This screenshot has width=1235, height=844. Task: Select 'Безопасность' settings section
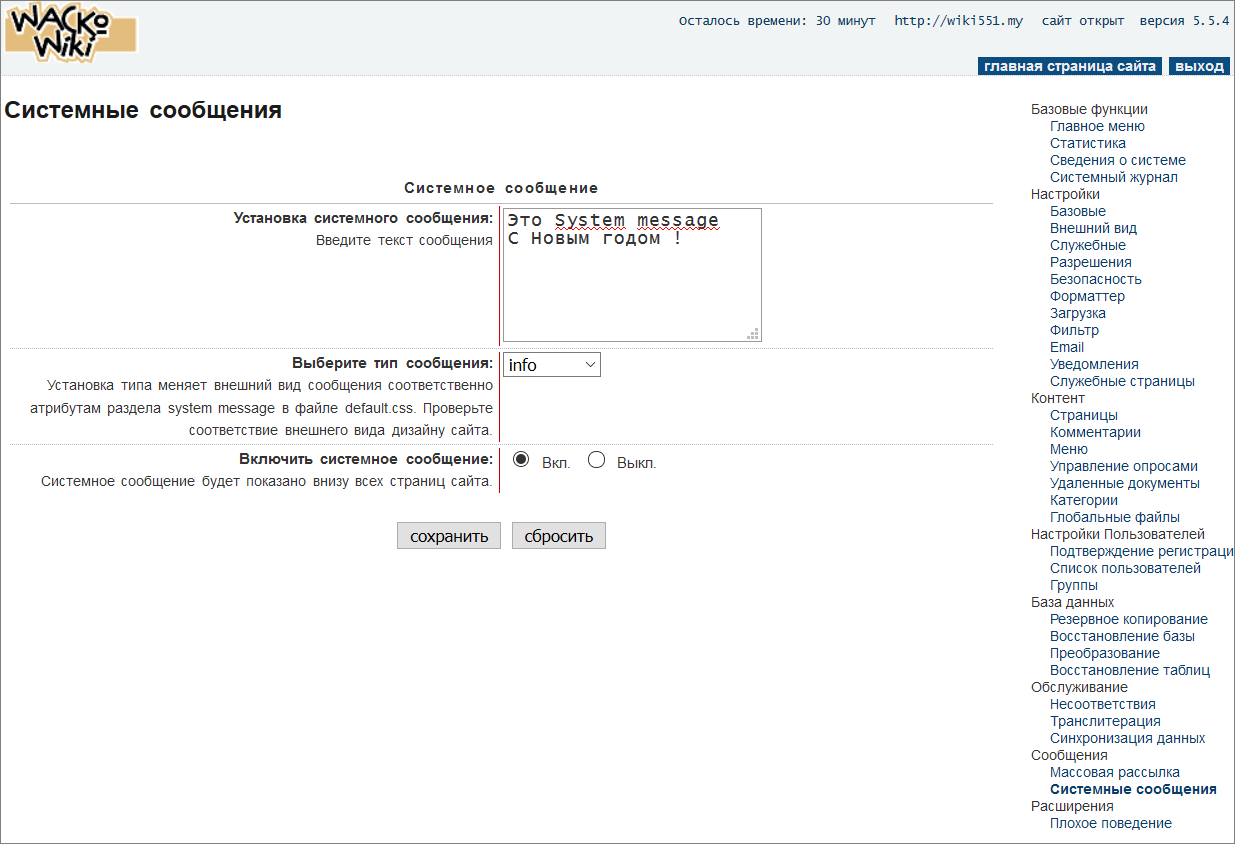coord(1095,279)
